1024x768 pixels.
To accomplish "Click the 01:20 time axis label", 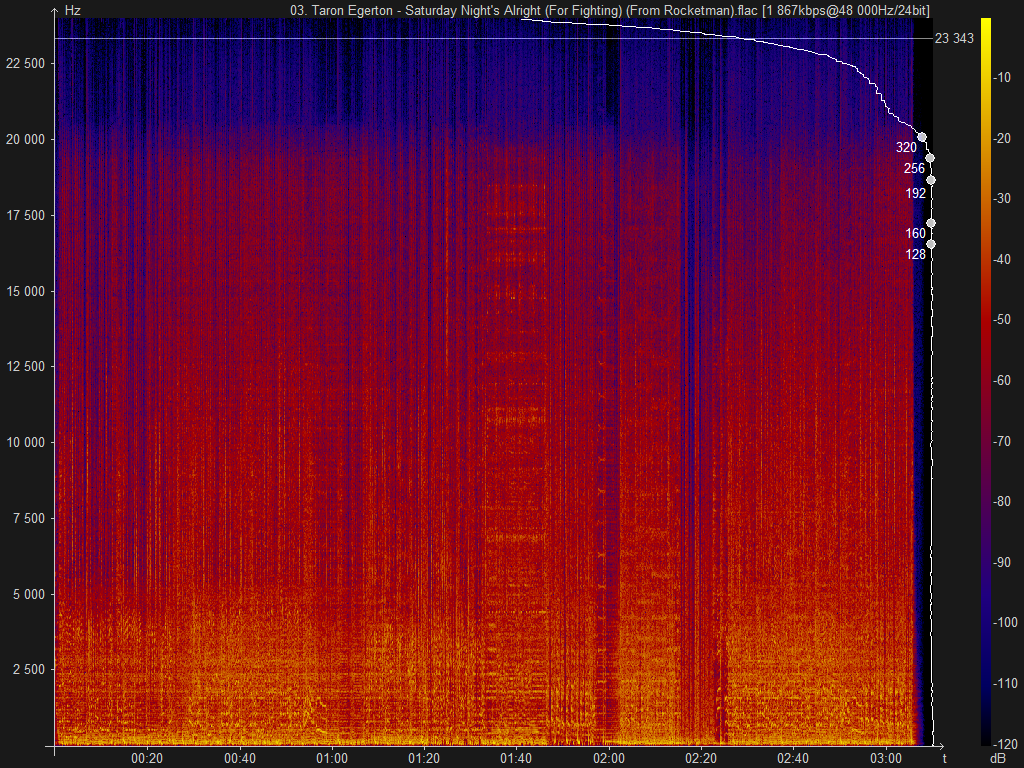I will (x=424, y=759).
